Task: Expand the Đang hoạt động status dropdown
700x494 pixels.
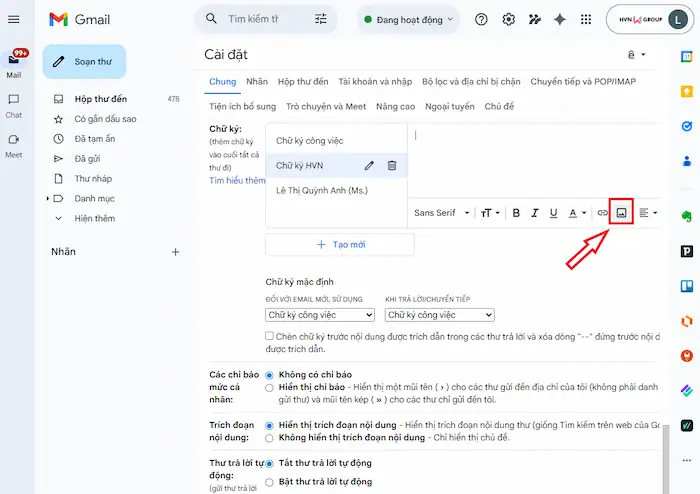Action: (409, 19)
